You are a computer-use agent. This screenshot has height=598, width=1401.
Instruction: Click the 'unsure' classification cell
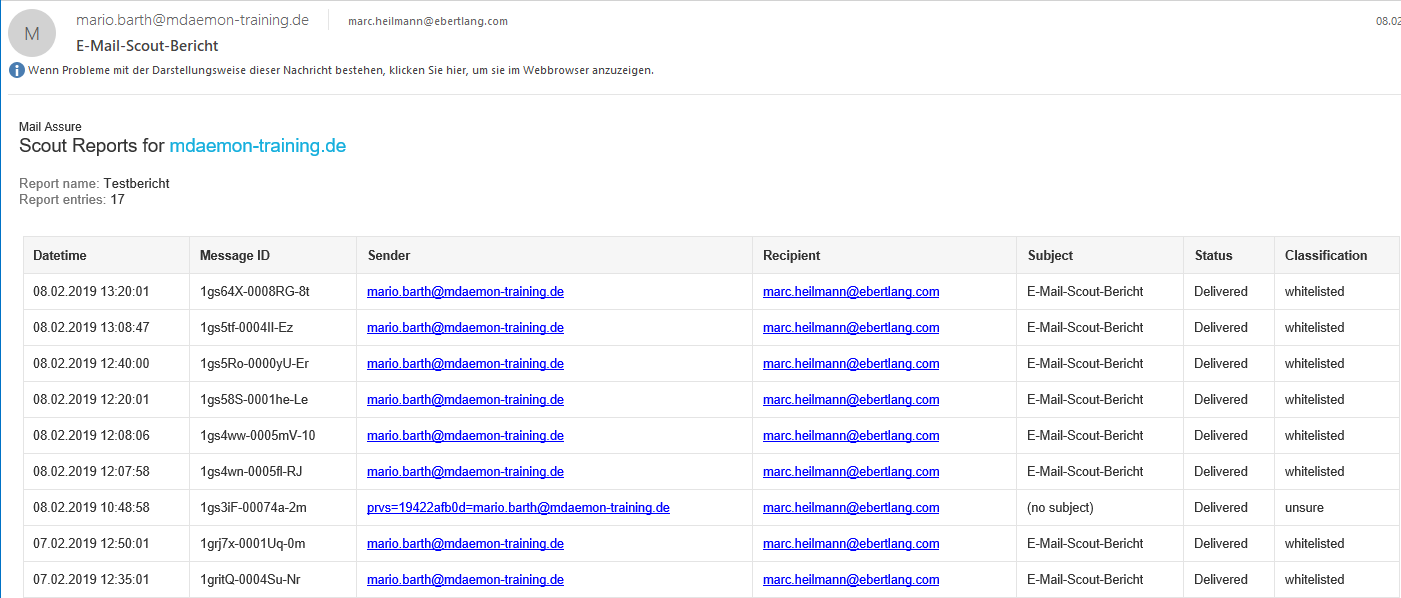pyautogui.click(x=1304, y=508)
